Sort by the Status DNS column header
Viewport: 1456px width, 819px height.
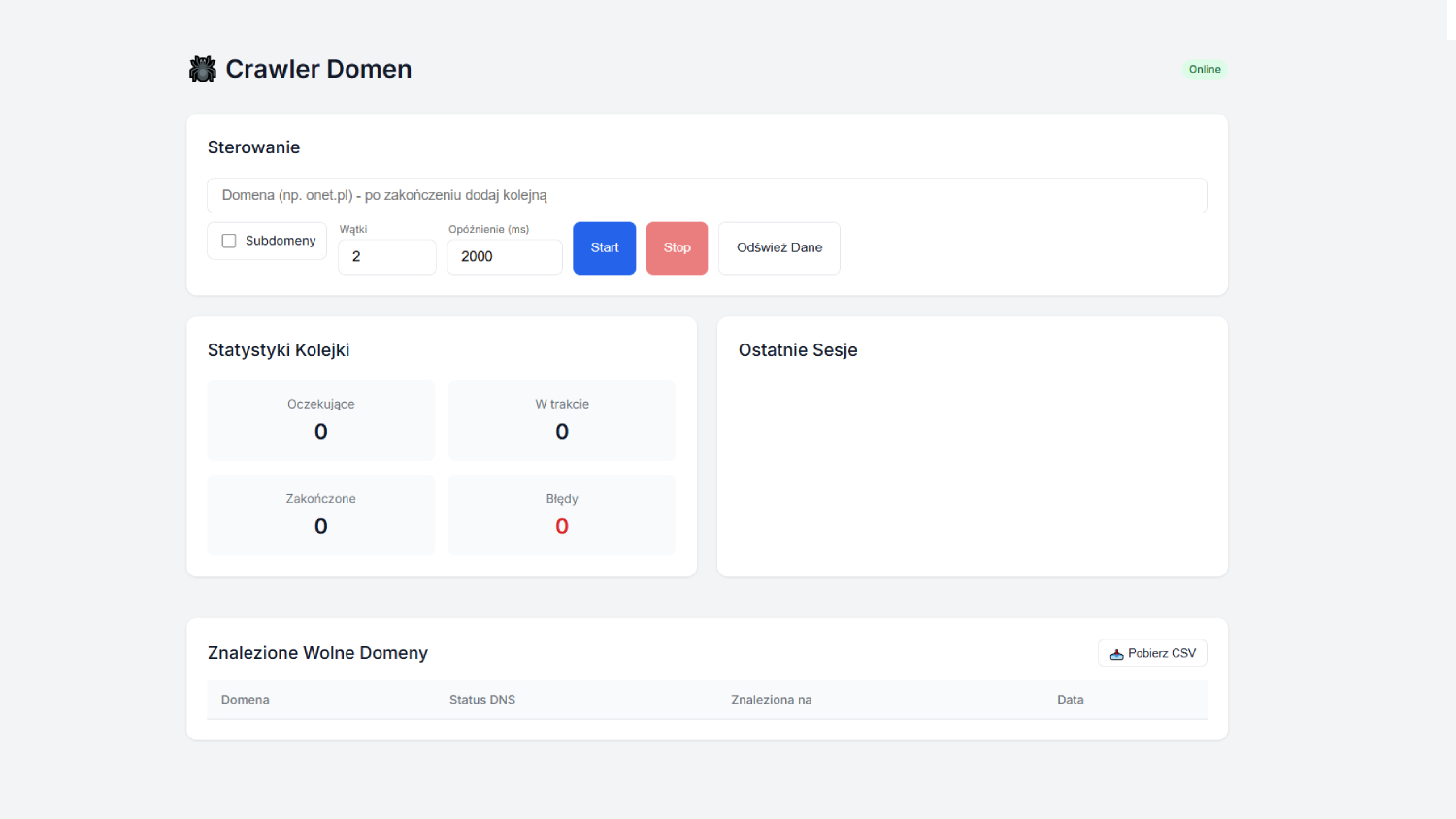point(482,700)
